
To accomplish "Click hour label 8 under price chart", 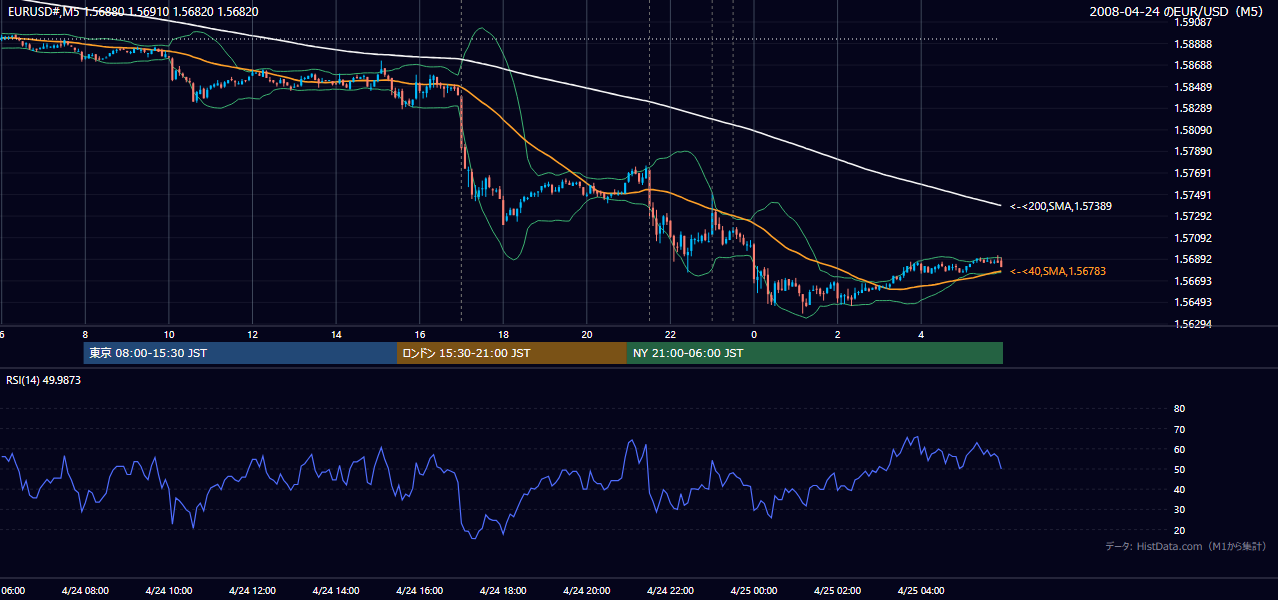I will click(85, 335).
